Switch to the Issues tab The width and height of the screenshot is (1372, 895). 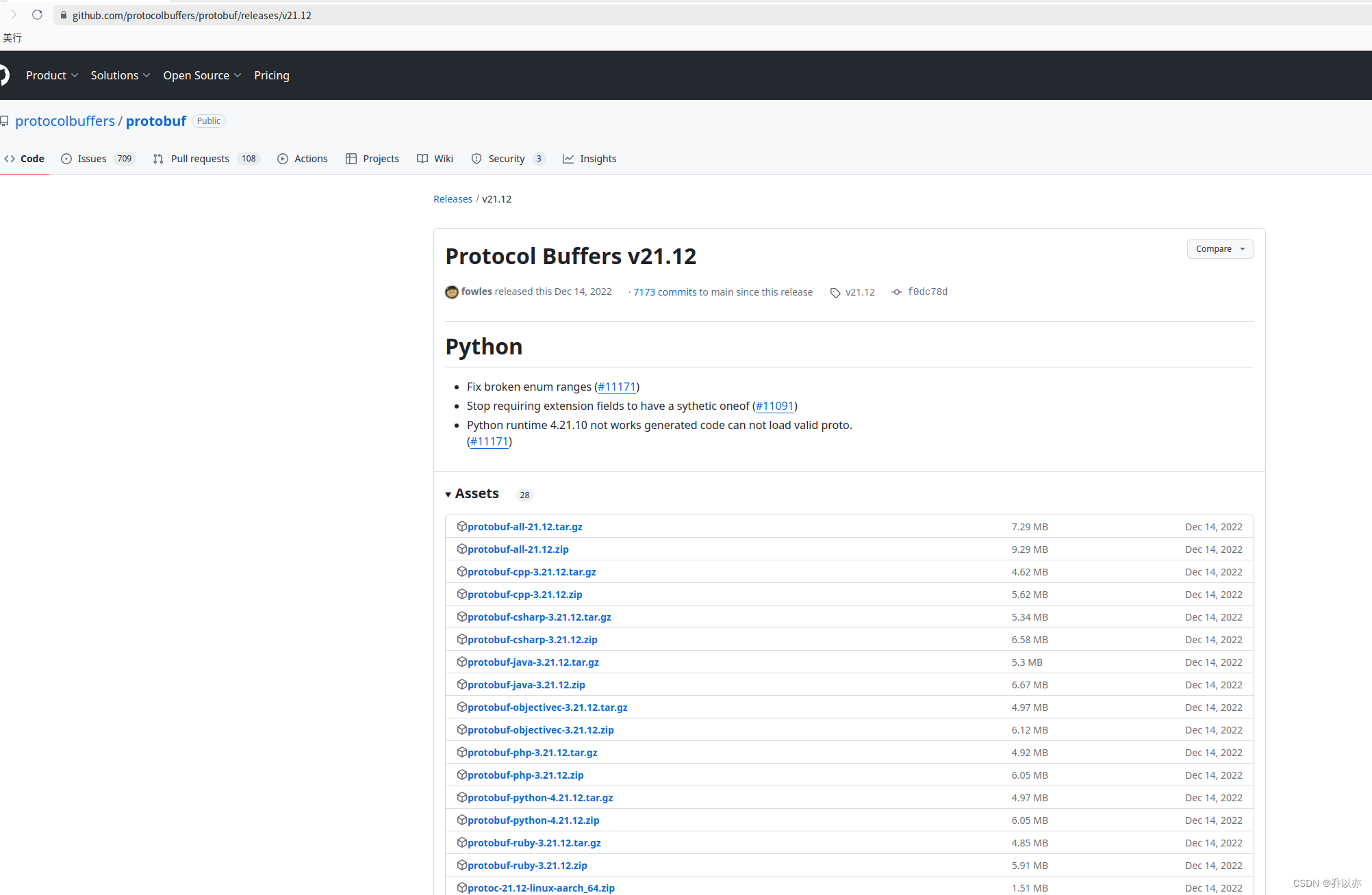[x=98, y=159]
